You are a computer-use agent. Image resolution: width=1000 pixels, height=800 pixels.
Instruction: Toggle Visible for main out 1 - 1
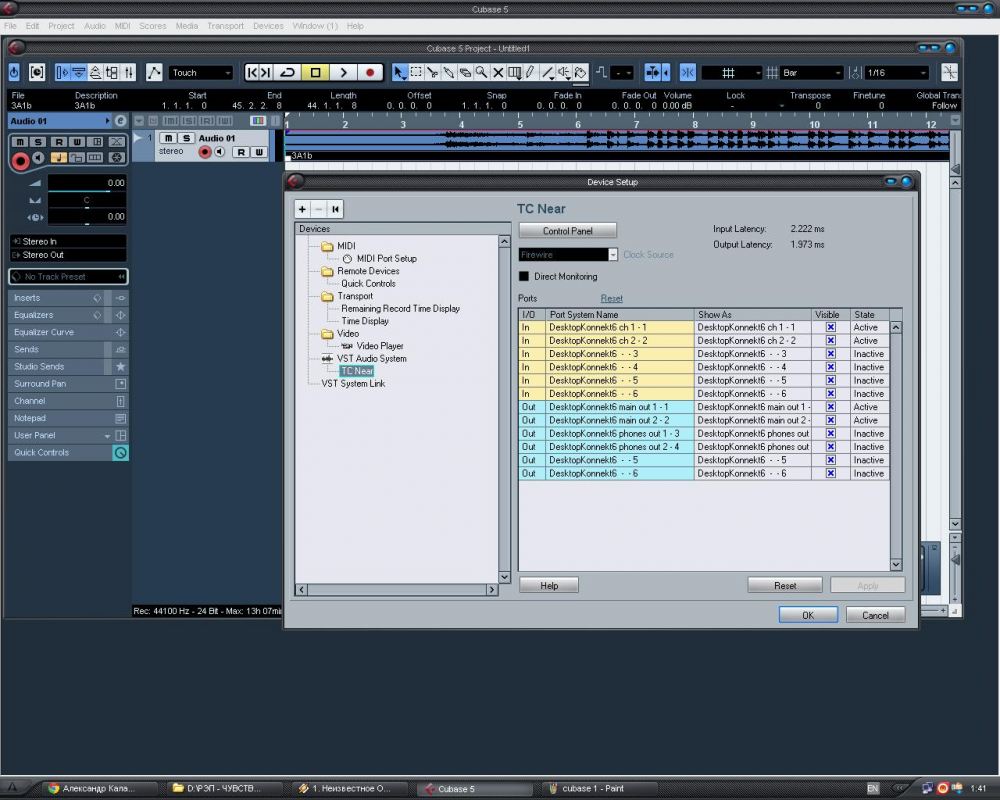830,407
